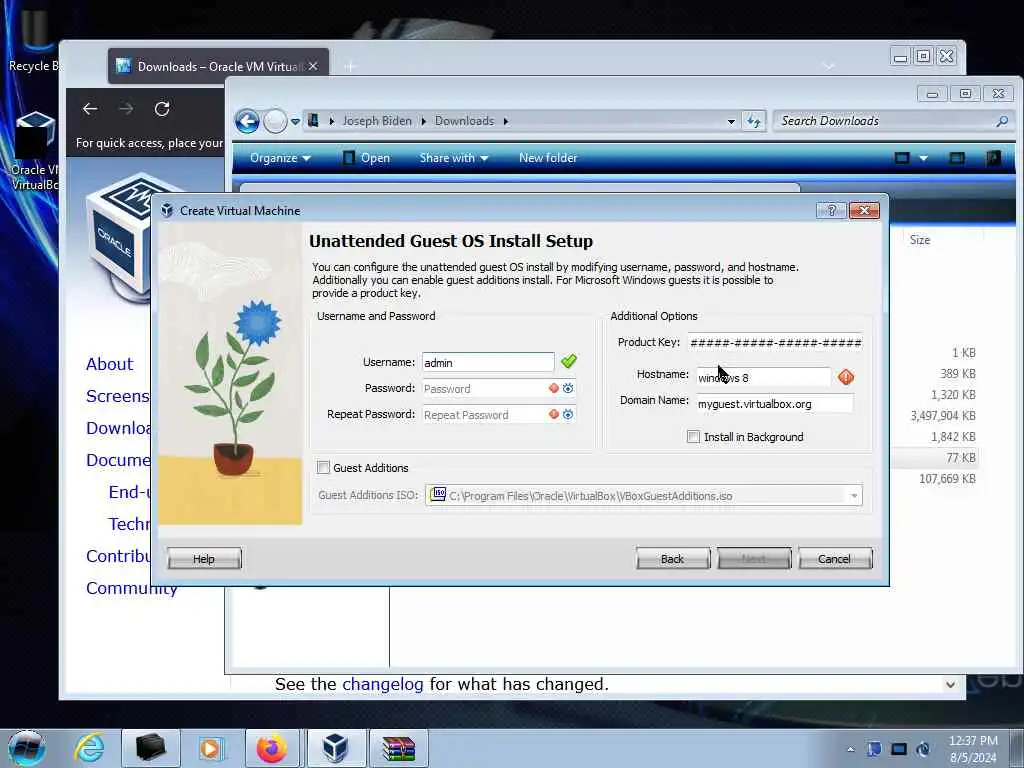Click Downloads in address breadcrumb

[x=464, y=121]
